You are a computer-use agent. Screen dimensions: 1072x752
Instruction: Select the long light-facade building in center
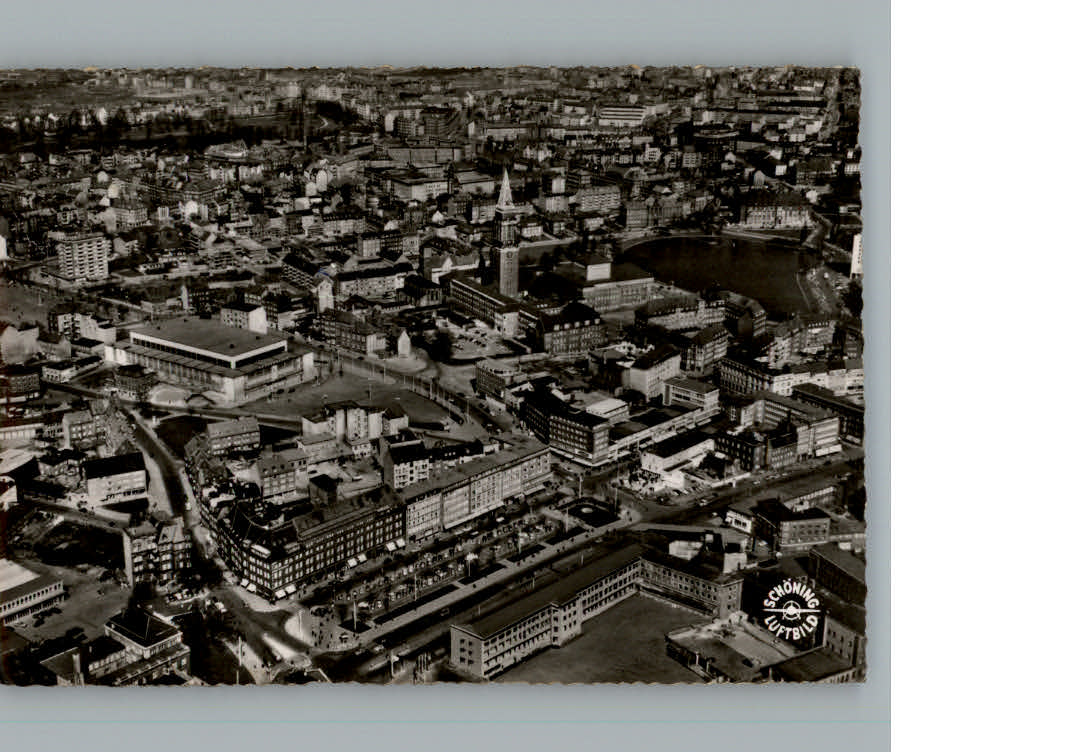tap(476, 489)
